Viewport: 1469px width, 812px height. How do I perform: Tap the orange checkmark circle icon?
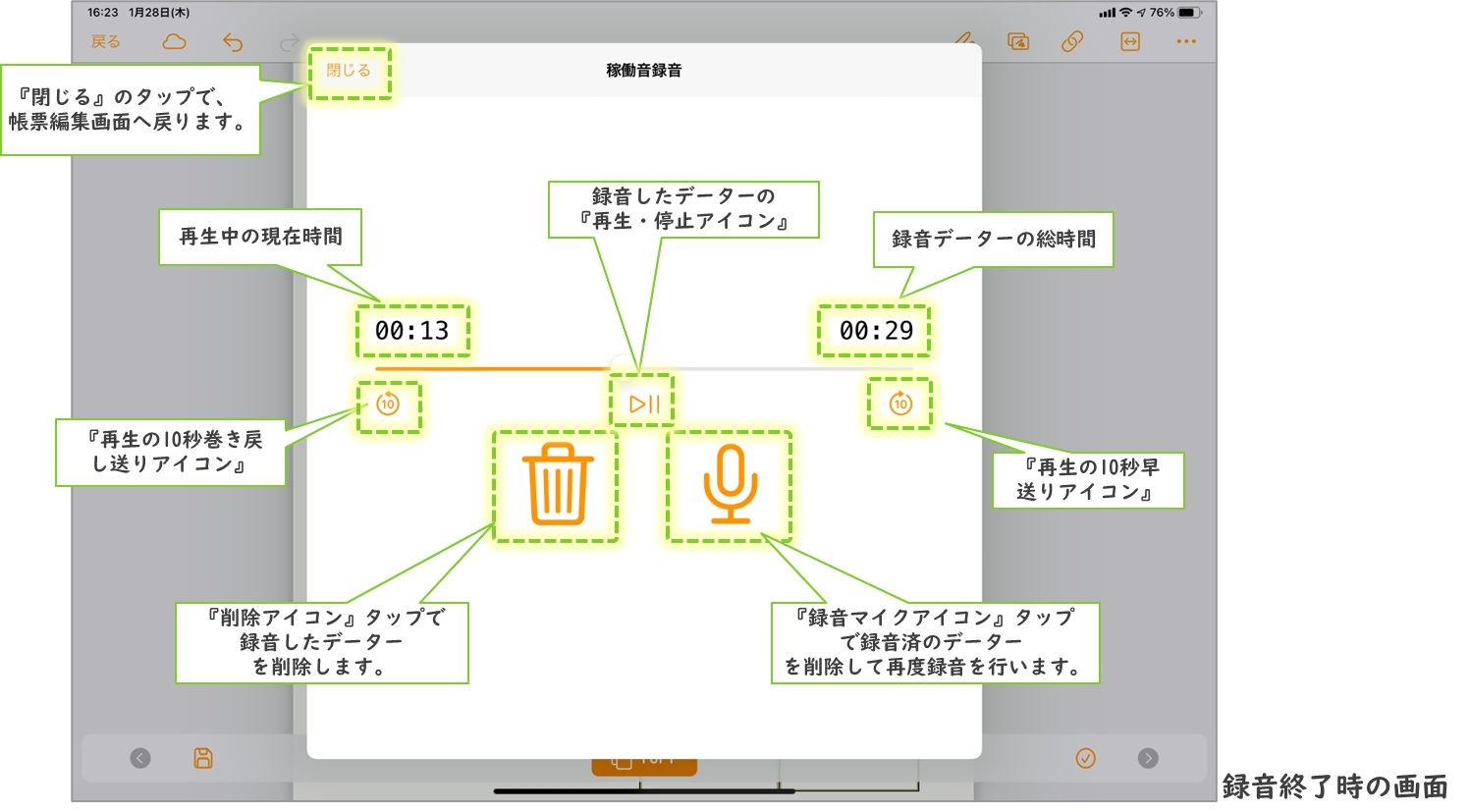(x=1086, y=758)
